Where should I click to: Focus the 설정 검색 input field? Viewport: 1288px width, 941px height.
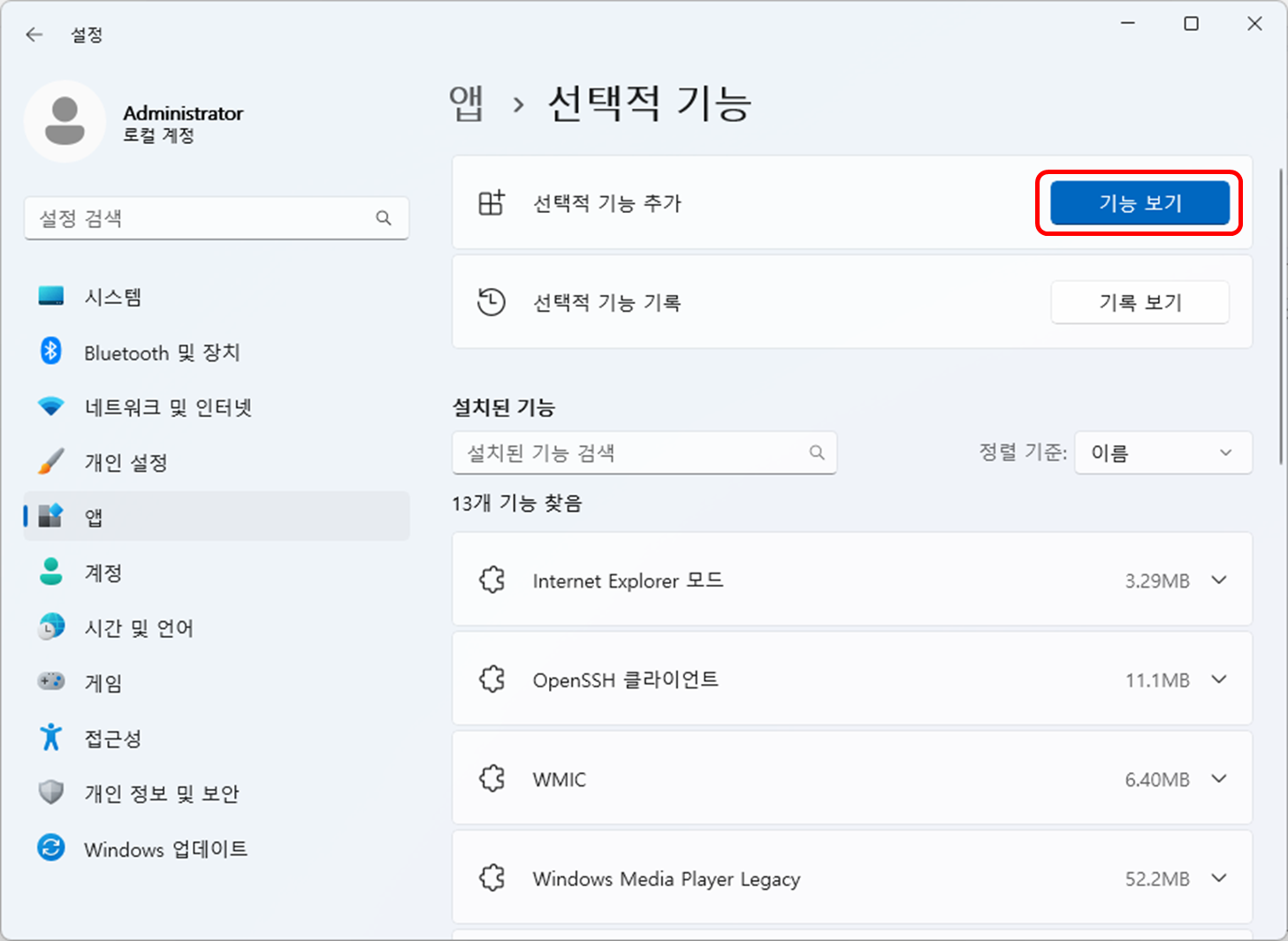(x=217, y=217)
